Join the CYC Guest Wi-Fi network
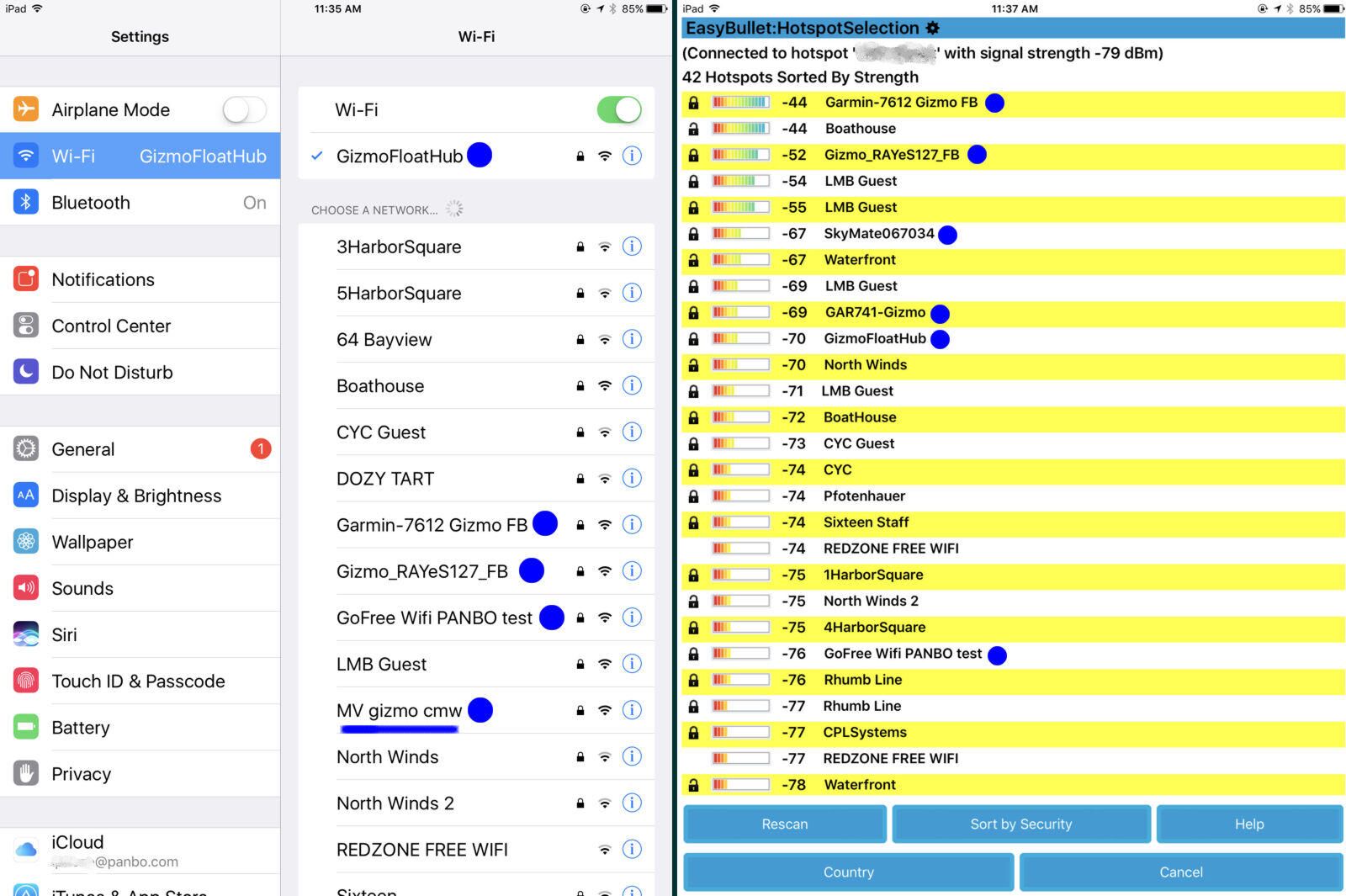This screenshot has width=1346, height=896. (382, 432)
